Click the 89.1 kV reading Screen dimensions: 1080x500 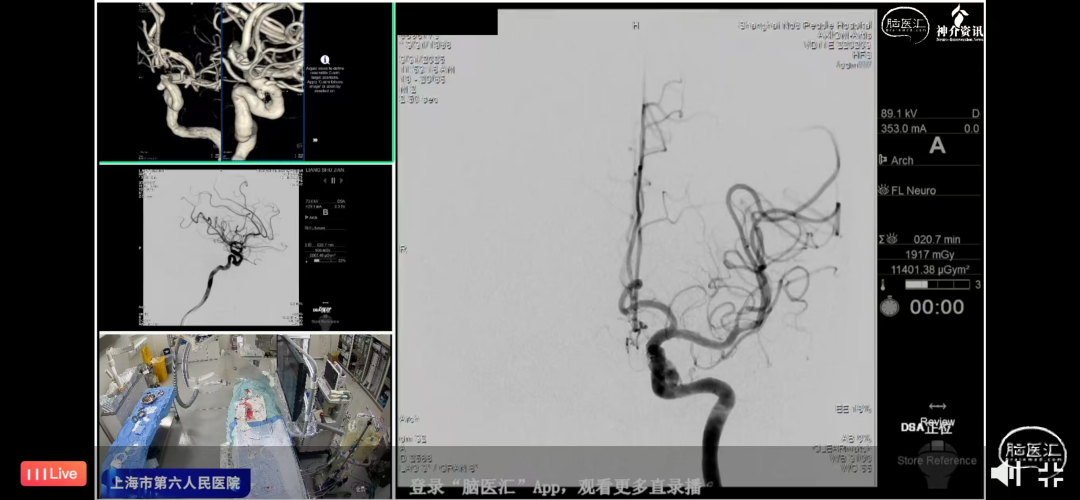(899, 114)
